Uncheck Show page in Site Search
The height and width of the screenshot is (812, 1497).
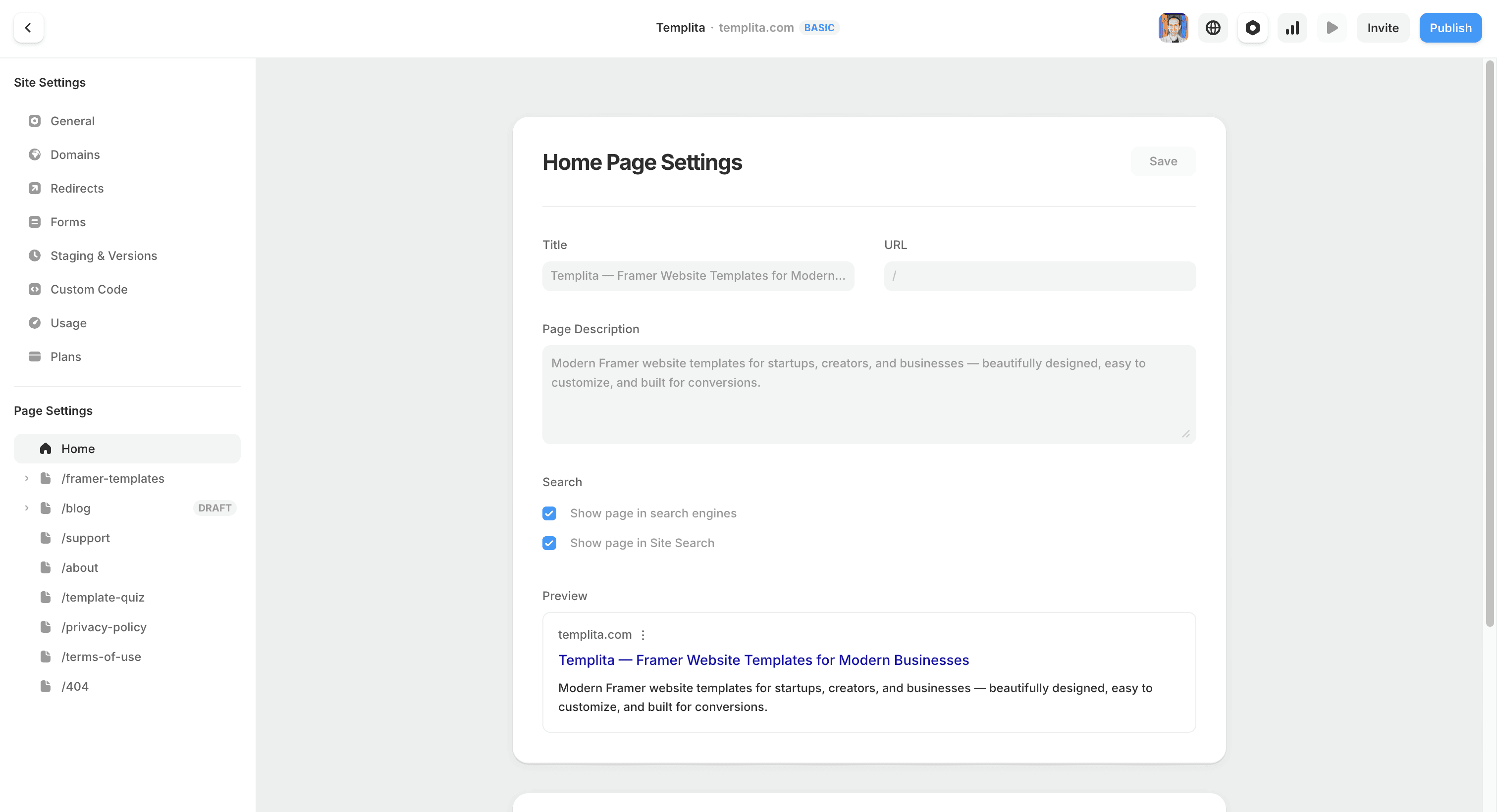point(549,543)
